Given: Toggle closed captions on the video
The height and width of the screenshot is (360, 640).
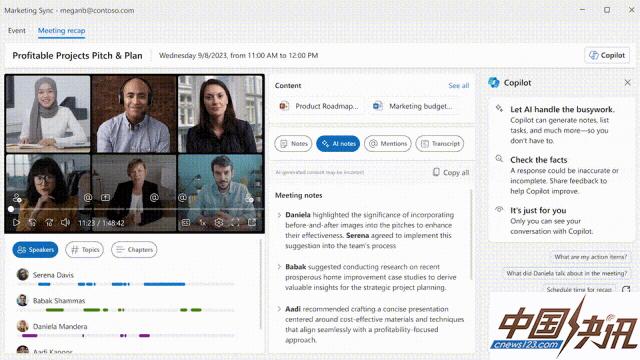Looking at the screenshot, I should coord(186,223).
